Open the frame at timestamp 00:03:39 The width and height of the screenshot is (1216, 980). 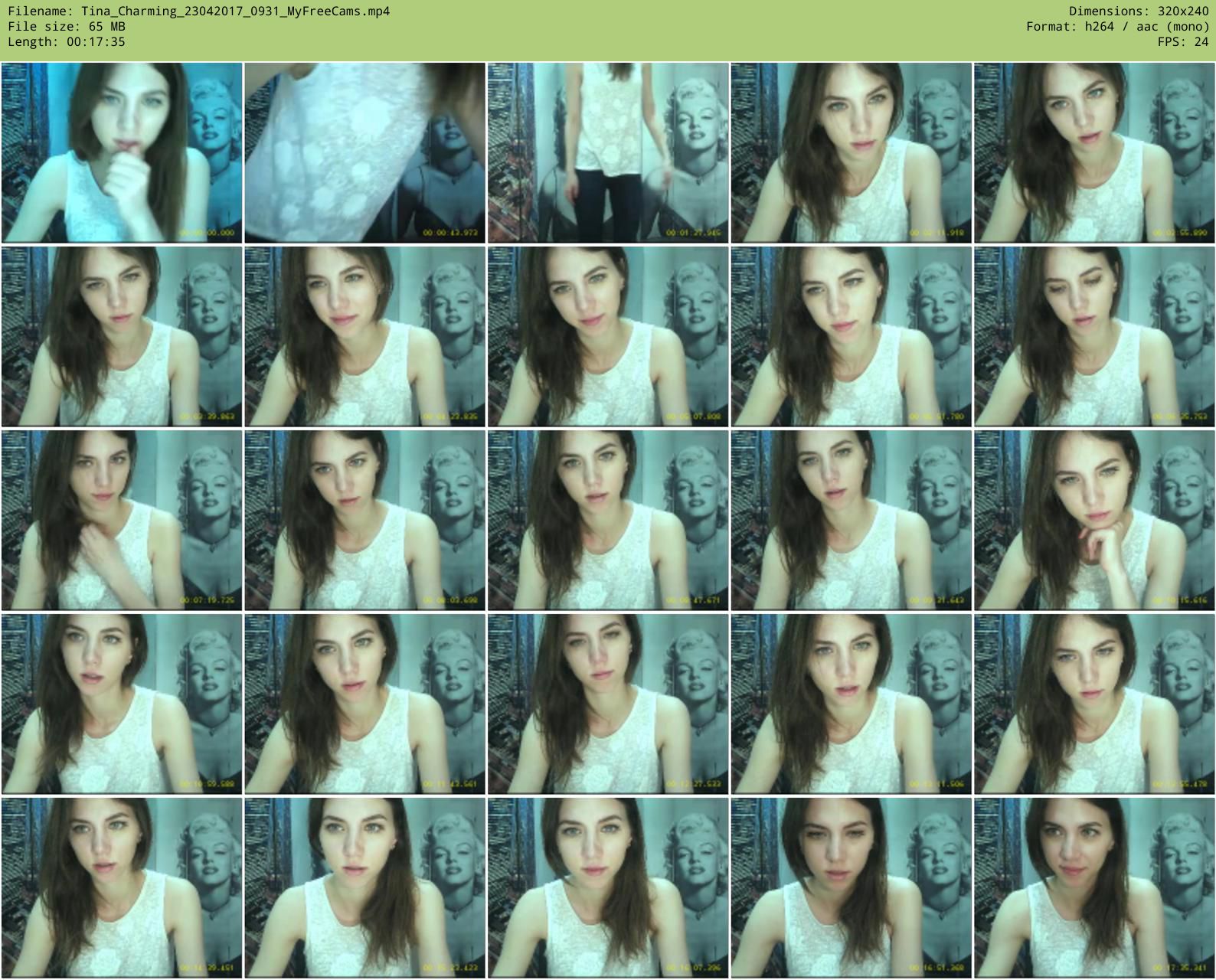pyautogui.click(x=122, y=336)
